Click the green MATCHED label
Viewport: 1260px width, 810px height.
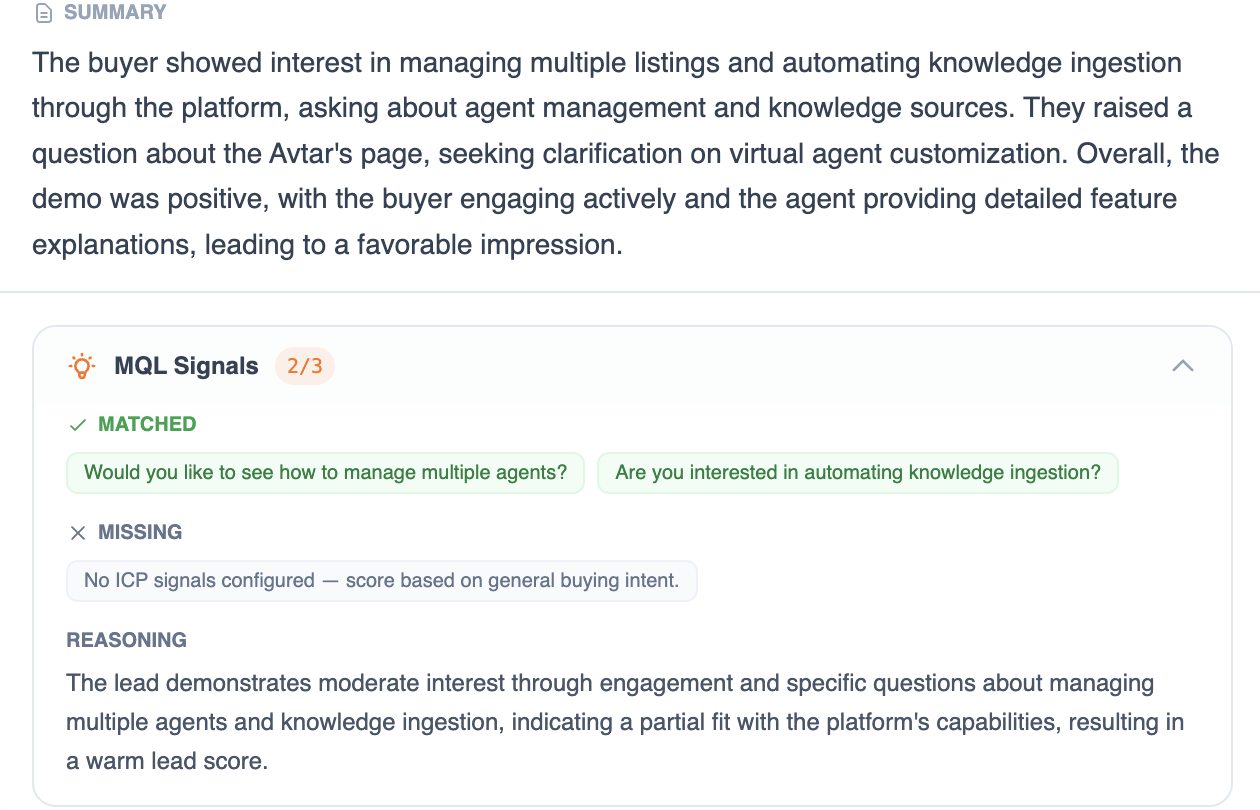tap(147, 425)
